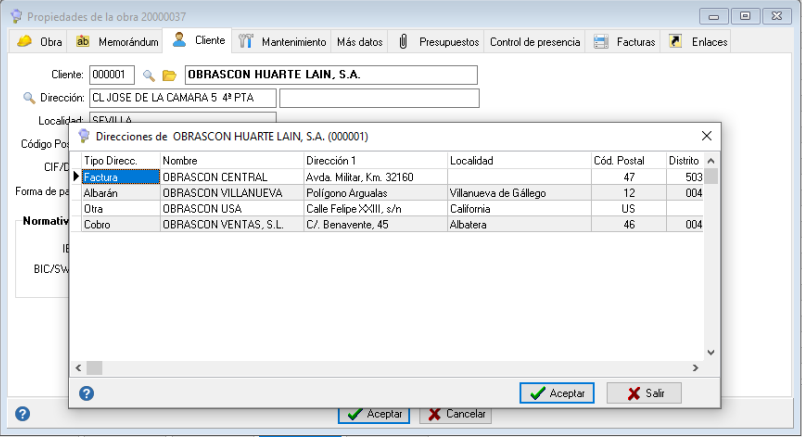The height and width of the screenshot is (437, 802).
Task: Click Avda. Militar, Km. 32160 address cell
Action: click(375, 177)
